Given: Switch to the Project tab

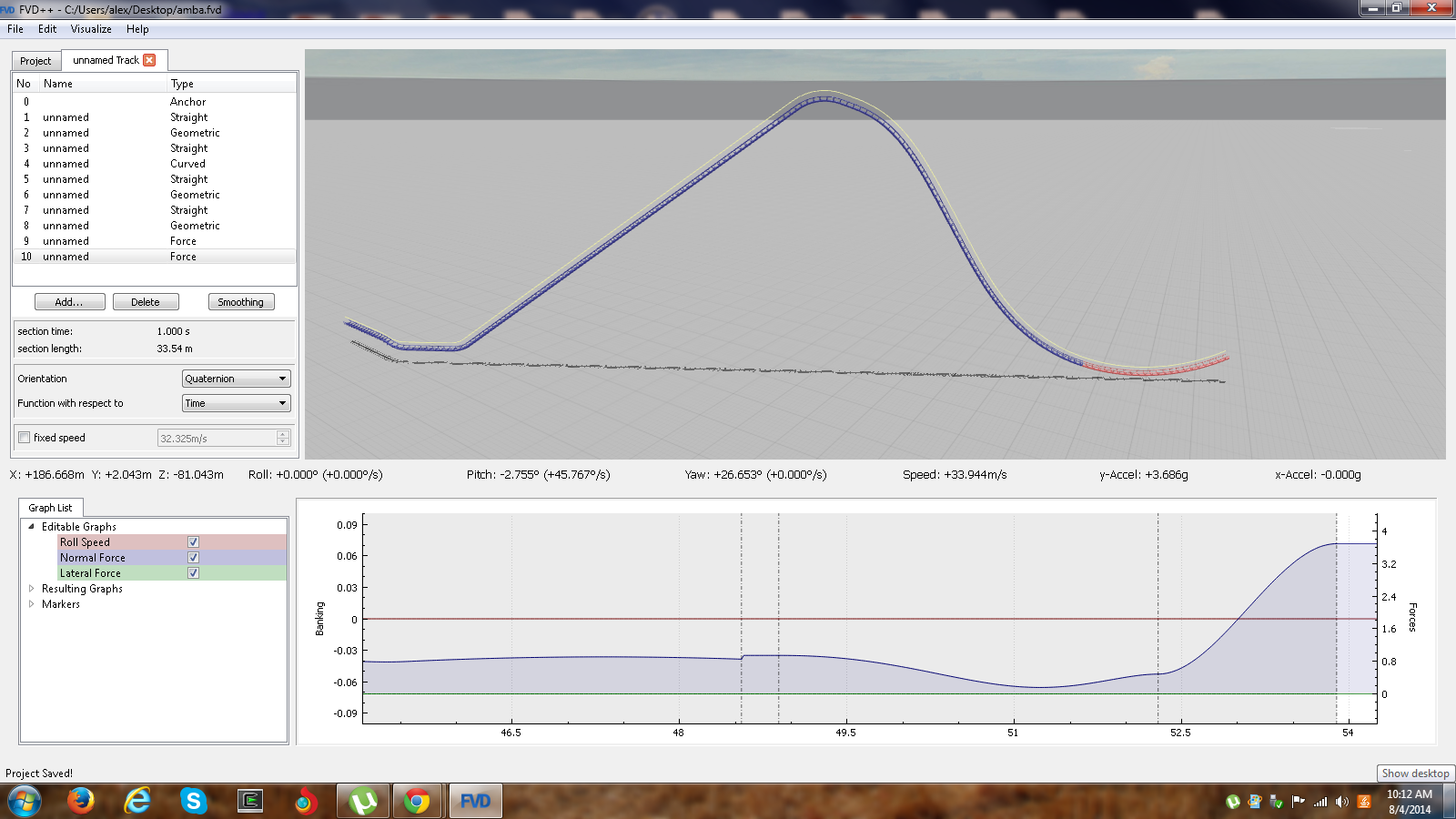Looking at the screenshot, I should (35, 61).
